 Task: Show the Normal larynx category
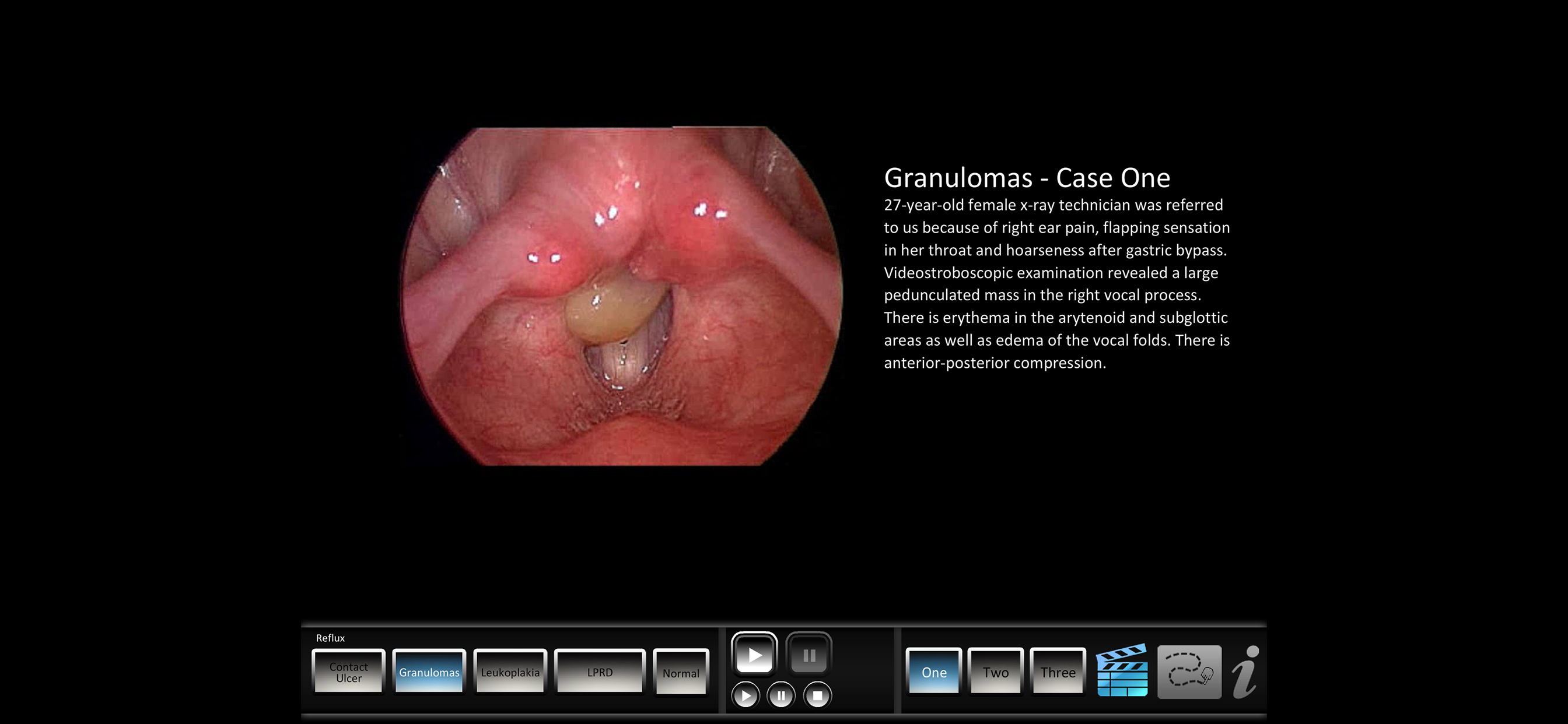pyautogui.click(x=681, y=672)
